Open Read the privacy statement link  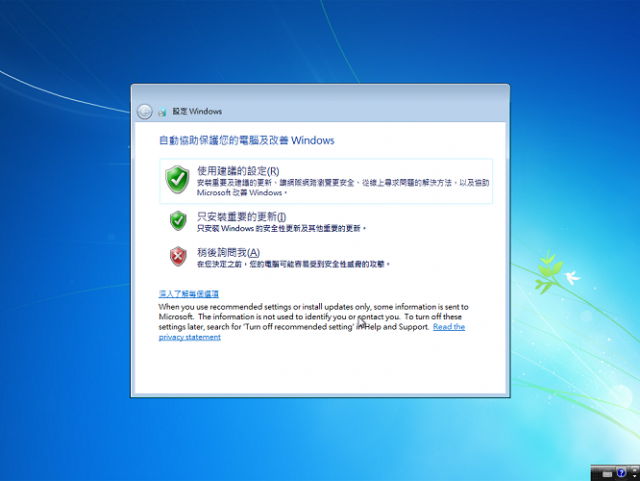point(449,327)
